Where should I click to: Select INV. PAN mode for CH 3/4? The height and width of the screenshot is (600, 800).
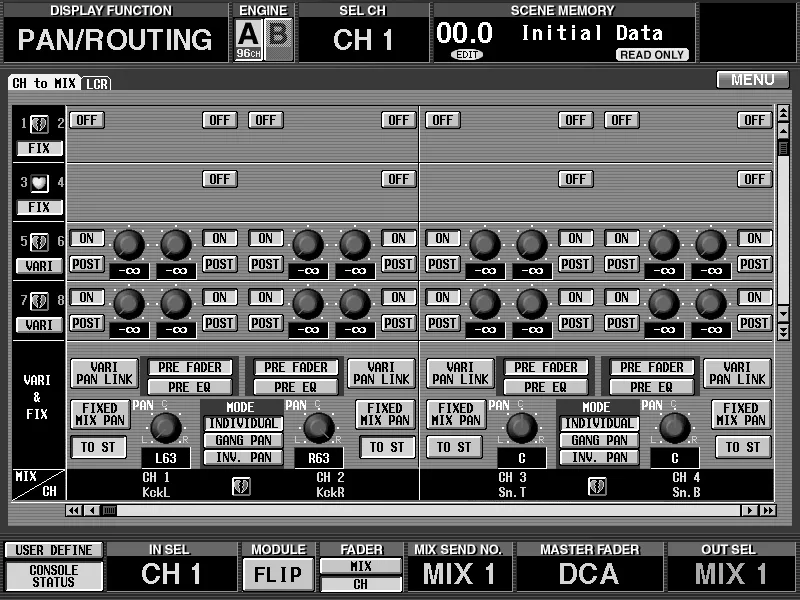tap(599, 457)
